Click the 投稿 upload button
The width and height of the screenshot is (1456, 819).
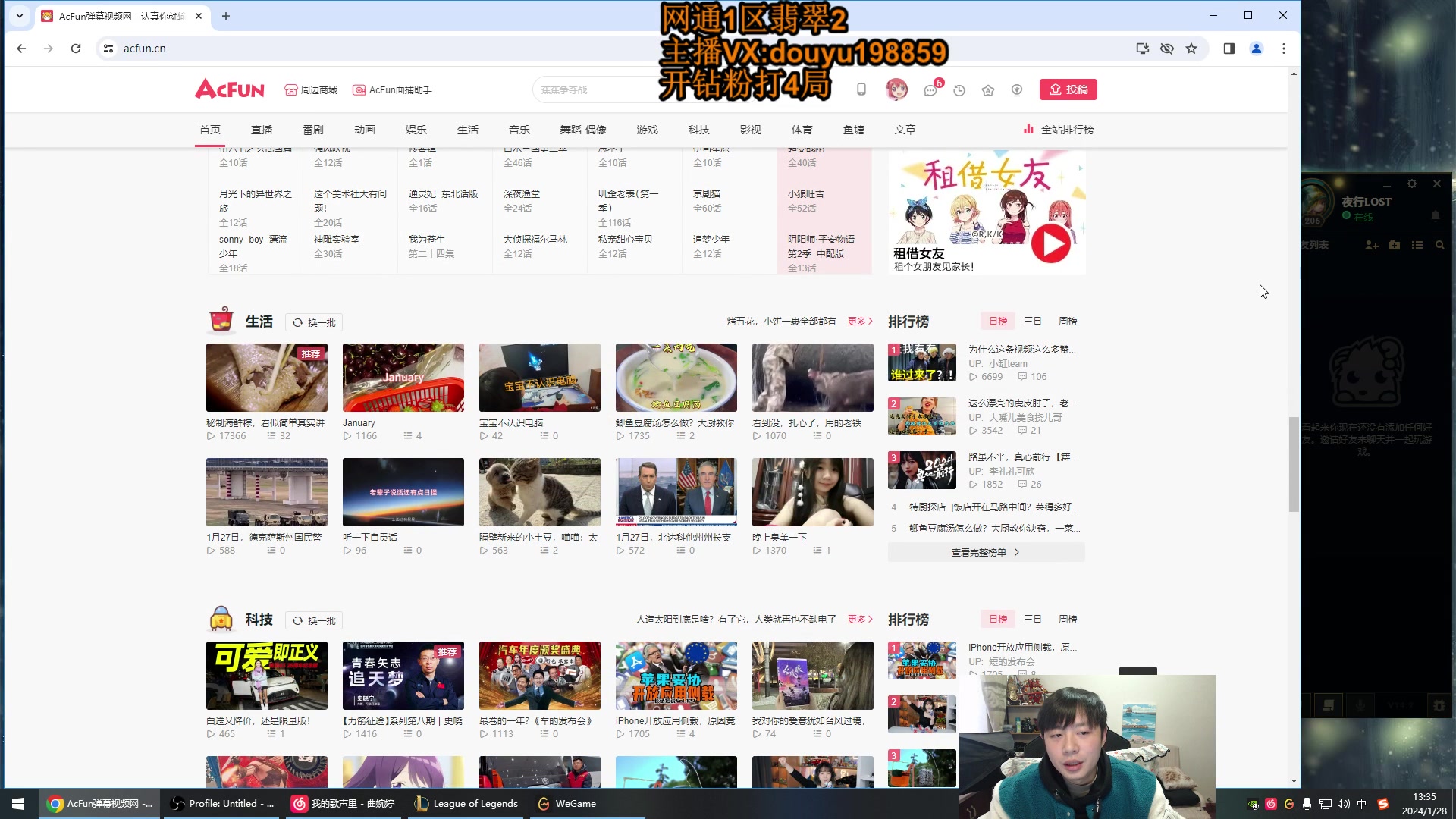point(1068,89)
